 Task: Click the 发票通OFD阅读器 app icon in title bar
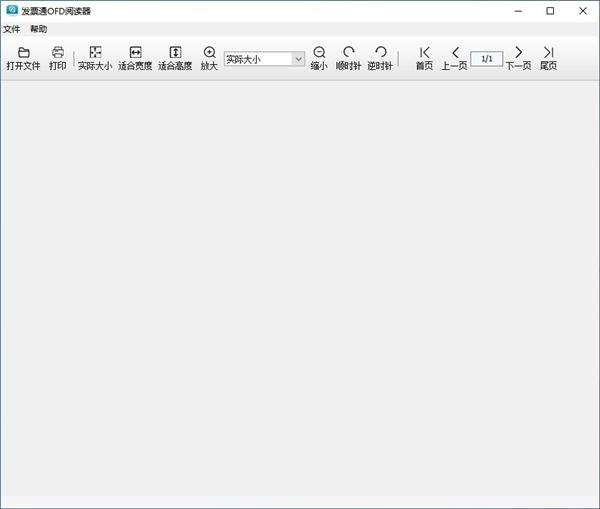pyautogui.click(x=12, y=10)
